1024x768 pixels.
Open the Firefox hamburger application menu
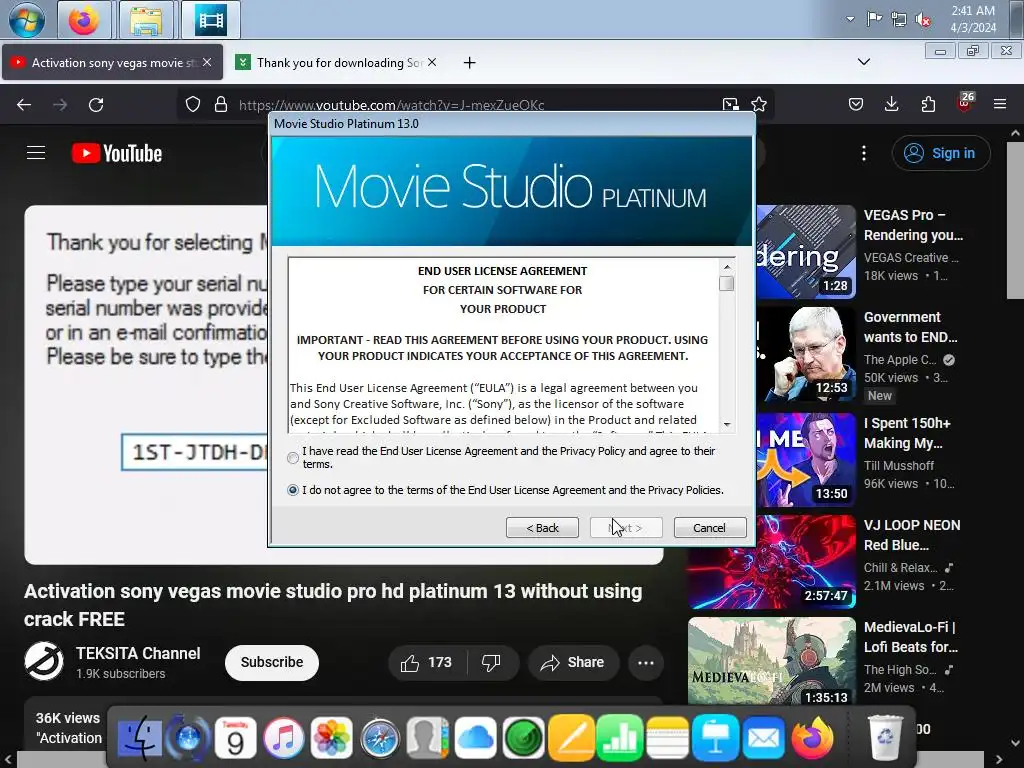1000,104
